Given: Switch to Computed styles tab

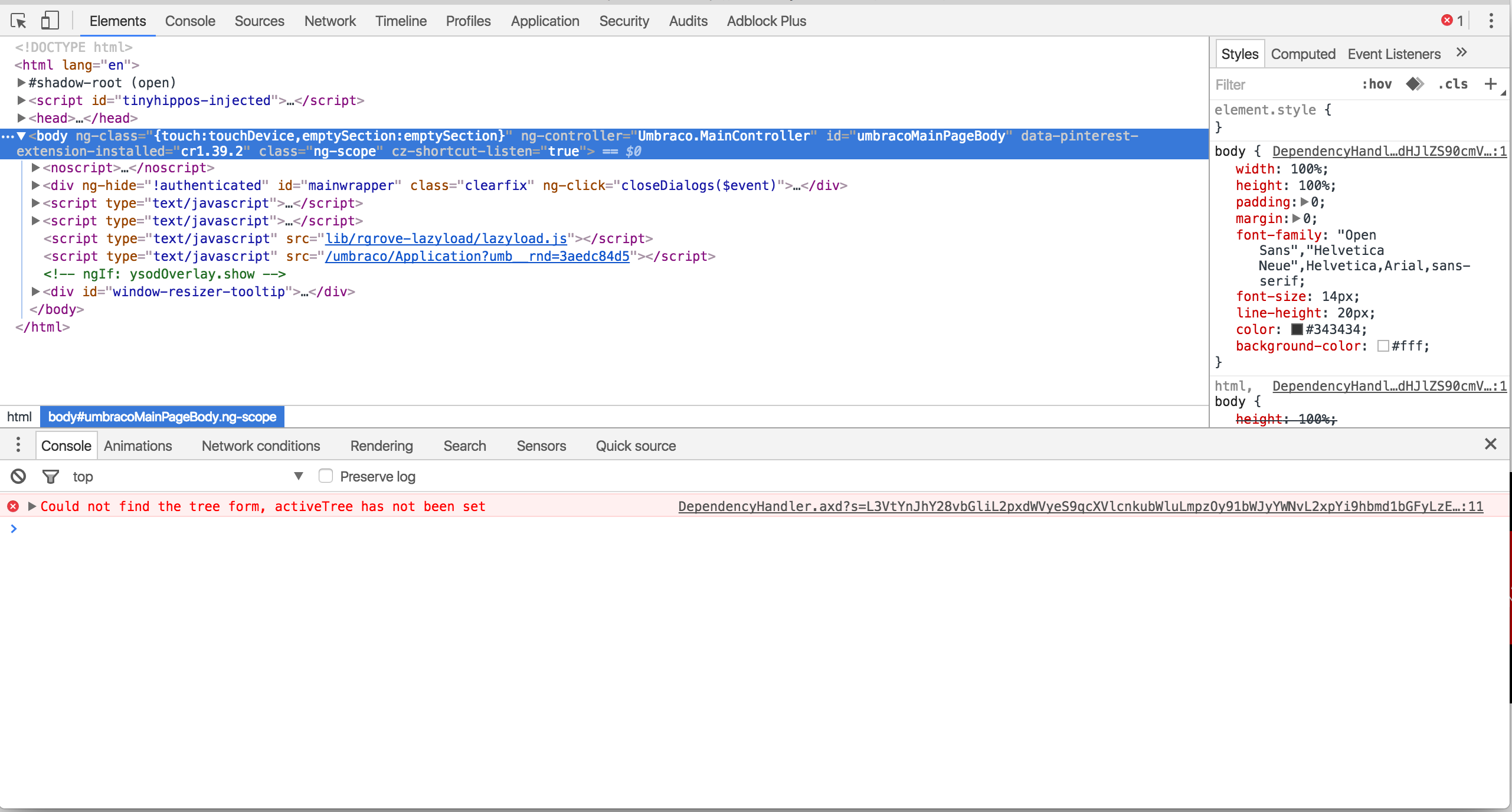Looking at the screenshot, I should coord(1303,54).
